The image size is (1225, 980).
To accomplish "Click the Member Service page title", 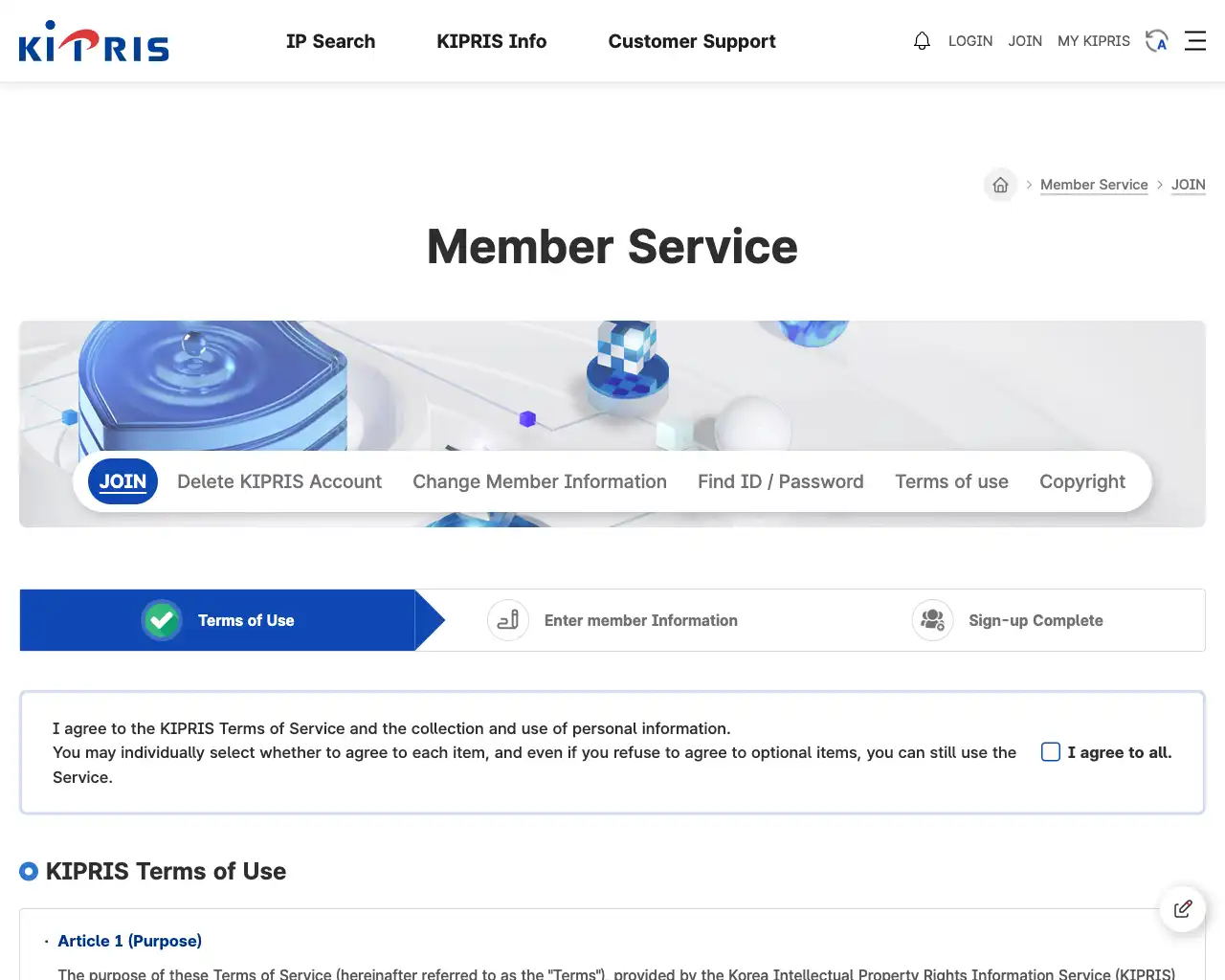I will tap(612, 247).
